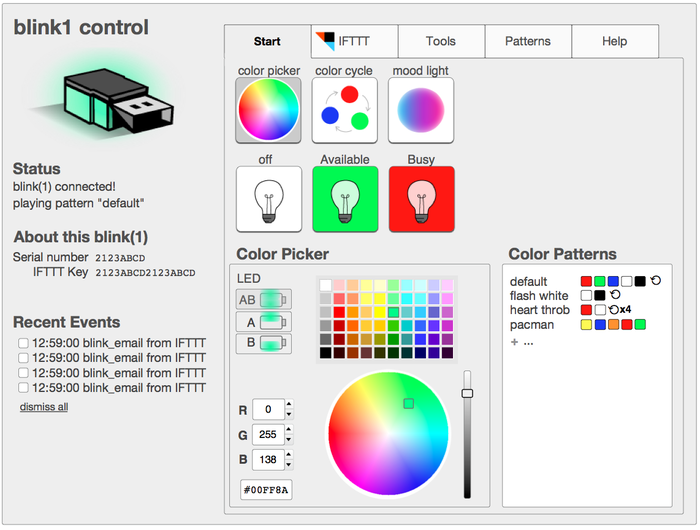Turn the light off with bulb button

point(269,199)
